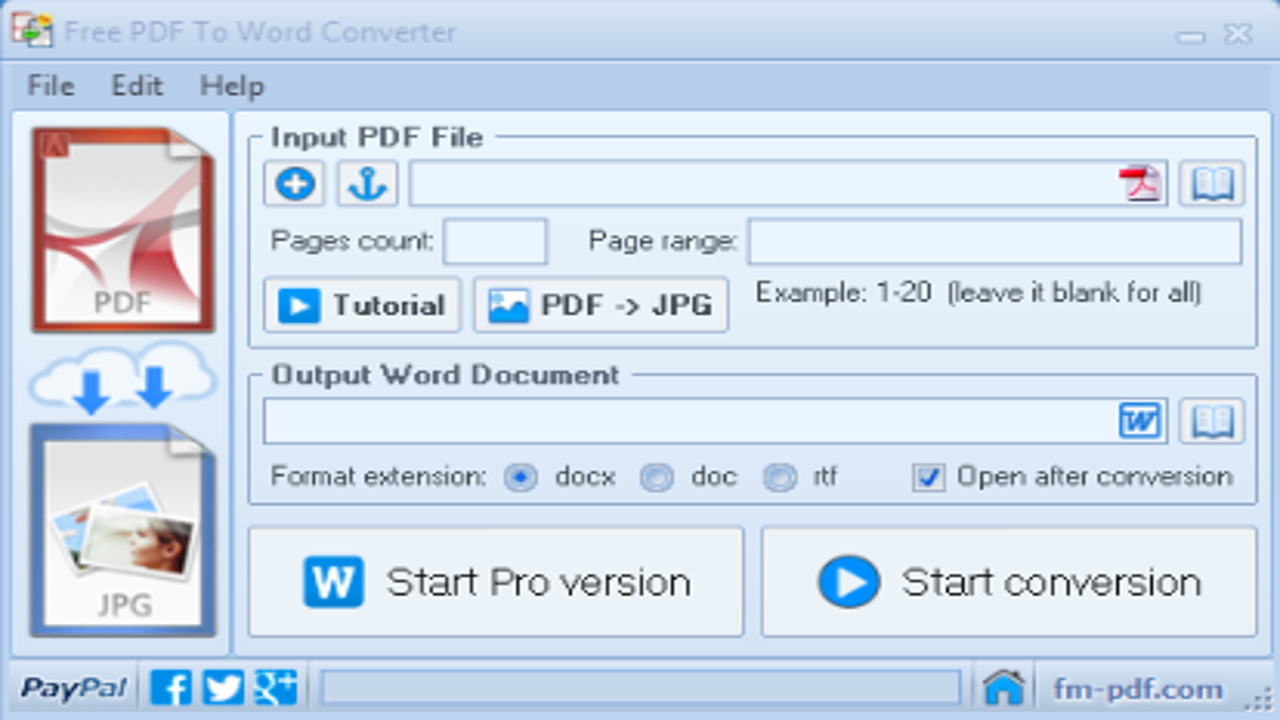Focus the Page range field

(x=995, y=241)
